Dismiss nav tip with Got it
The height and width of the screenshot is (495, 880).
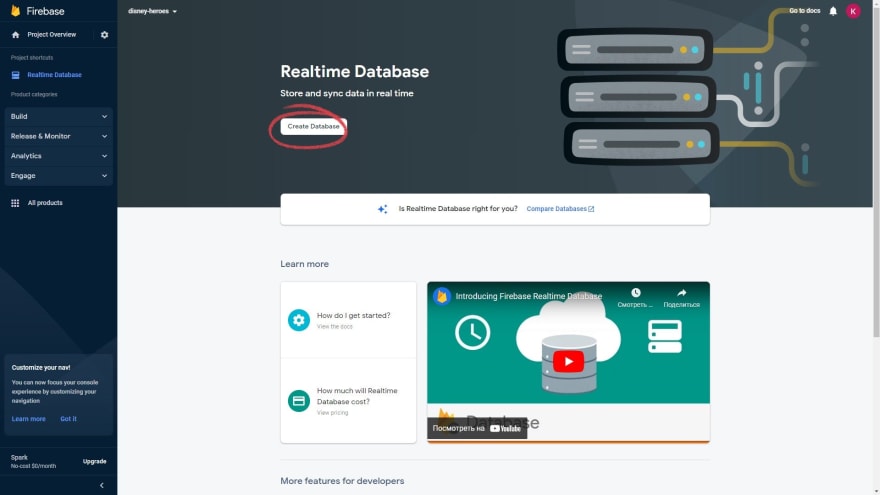click(x=68, y=419)
